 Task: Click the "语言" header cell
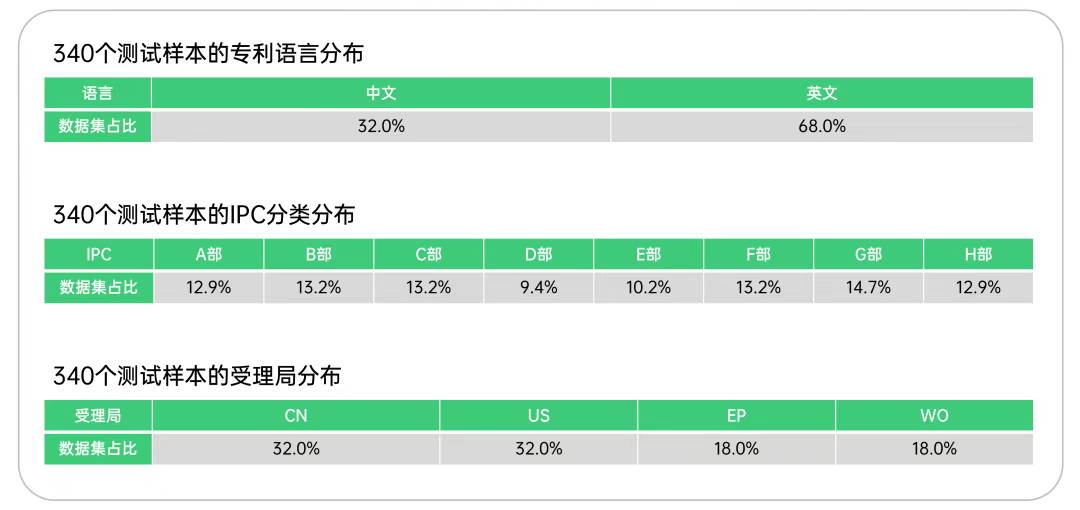(97, 94)
